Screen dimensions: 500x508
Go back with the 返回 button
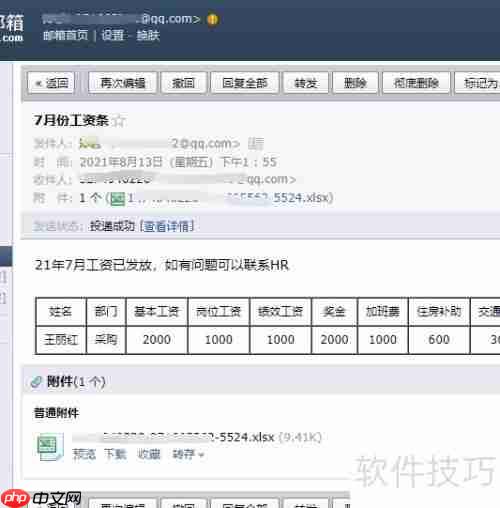pos(51,83)
